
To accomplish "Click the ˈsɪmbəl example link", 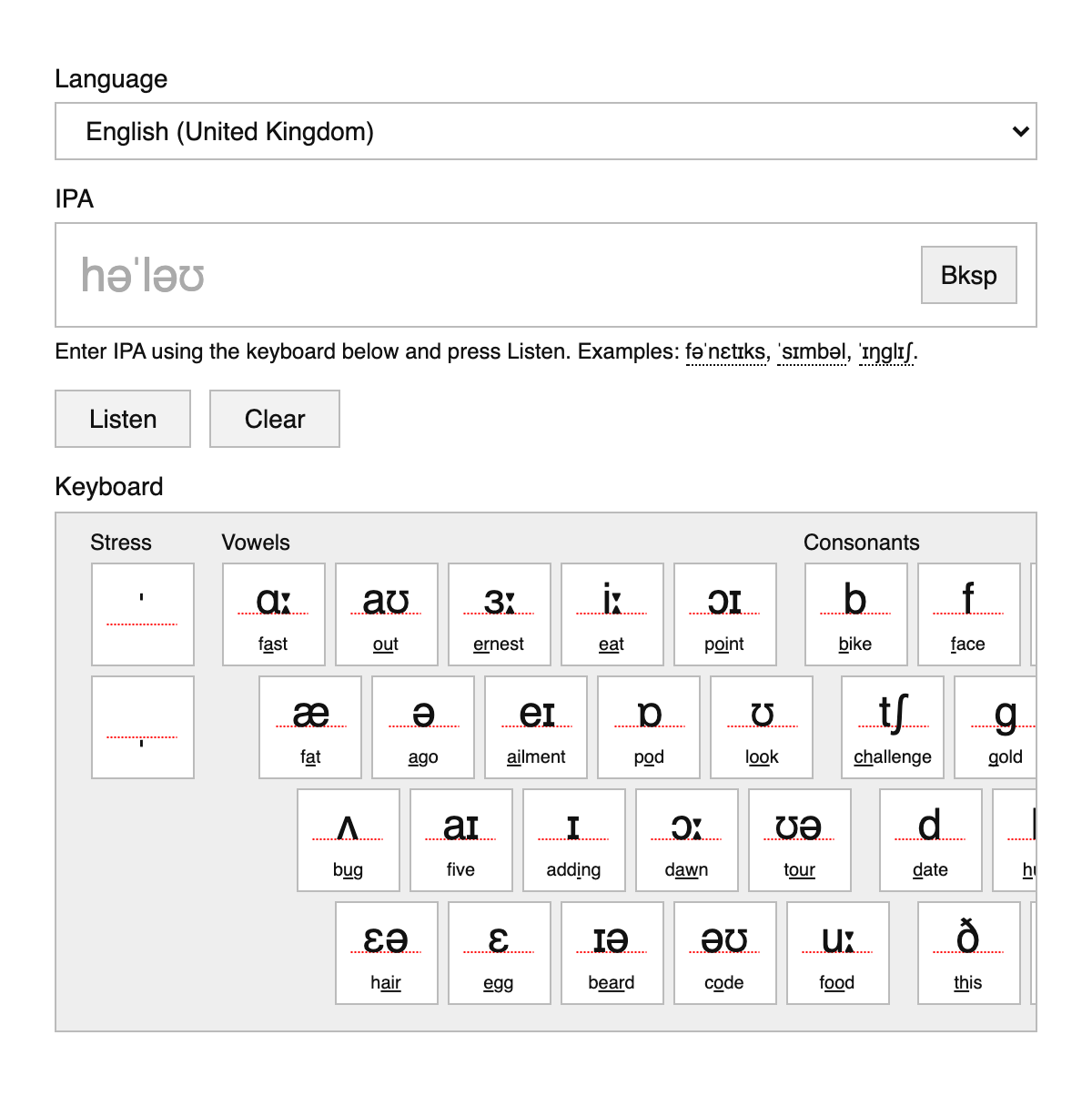I will click(812, 352).
